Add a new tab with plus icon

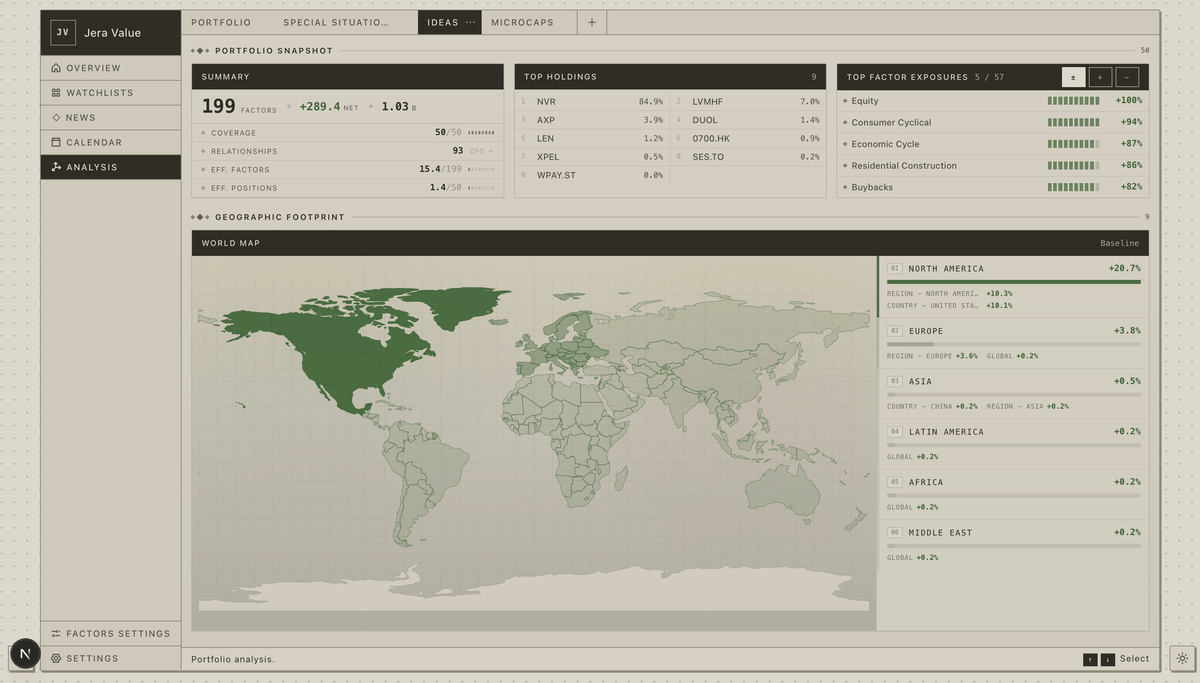click(x=592, y=22)
